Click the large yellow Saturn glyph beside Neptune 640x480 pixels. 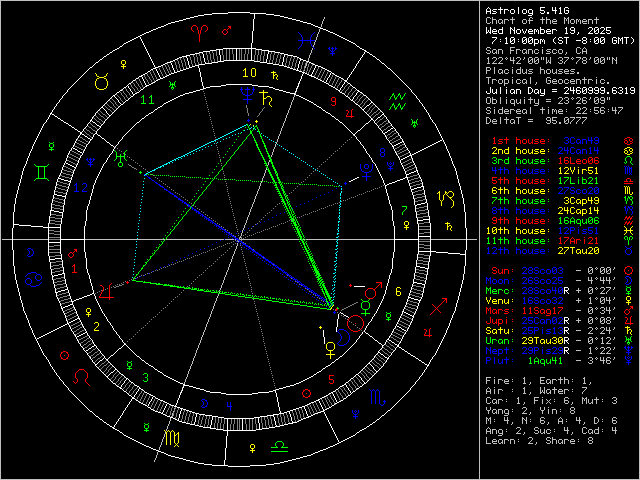[266, 99]
